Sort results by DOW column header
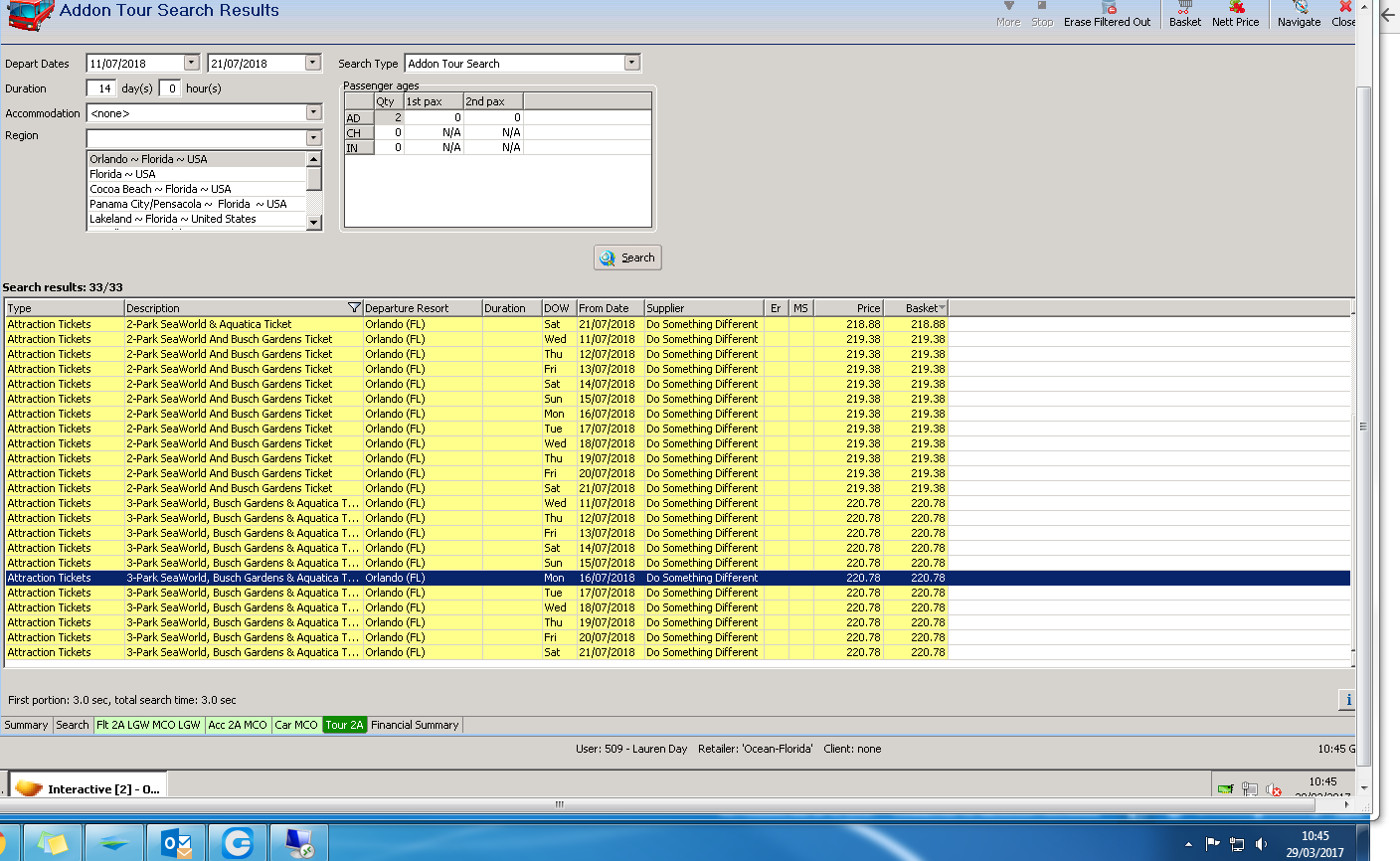This screenshot has height=861, width=1400. click(x=560, y=308)
